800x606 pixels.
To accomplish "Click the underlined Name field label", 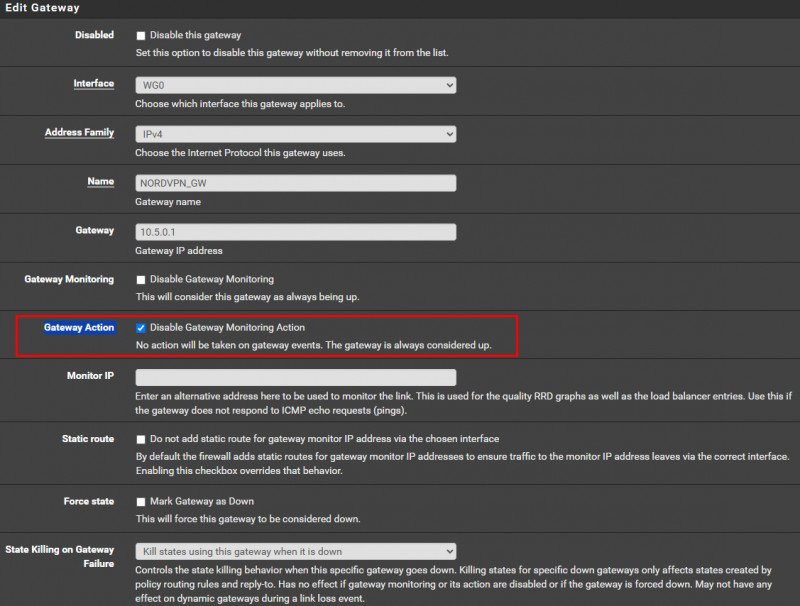I will click(x=99, y=181).
